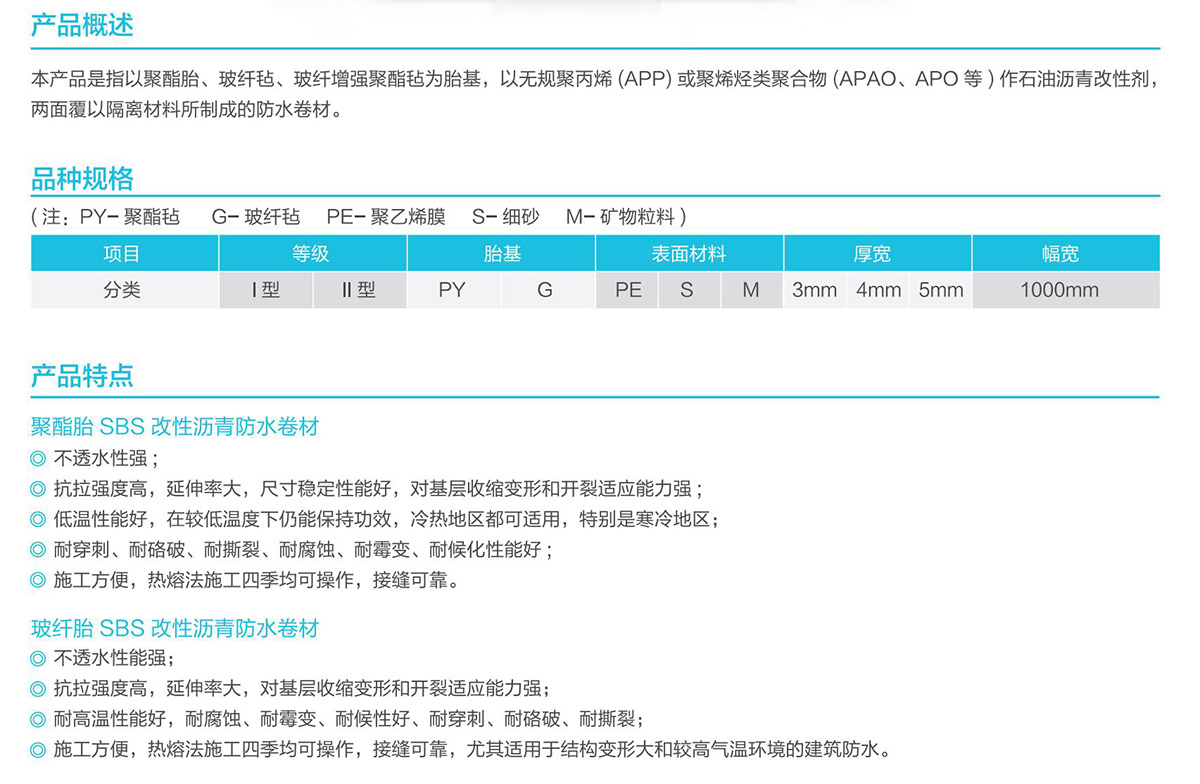
Task: Click the bullet icon beside 不透水性能强；
Action: [x=38, y=658]
